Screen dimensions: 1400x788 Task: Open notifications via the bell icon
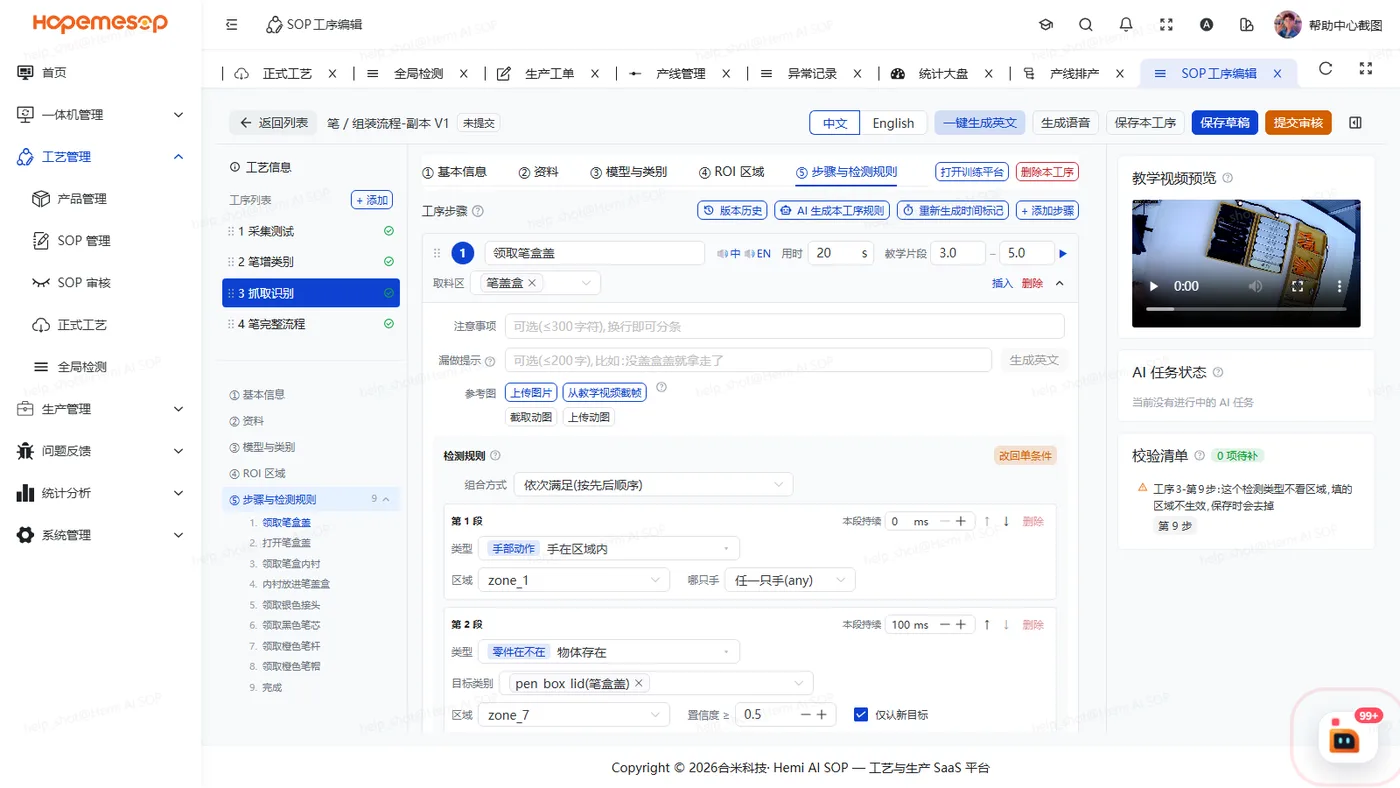1126,24
